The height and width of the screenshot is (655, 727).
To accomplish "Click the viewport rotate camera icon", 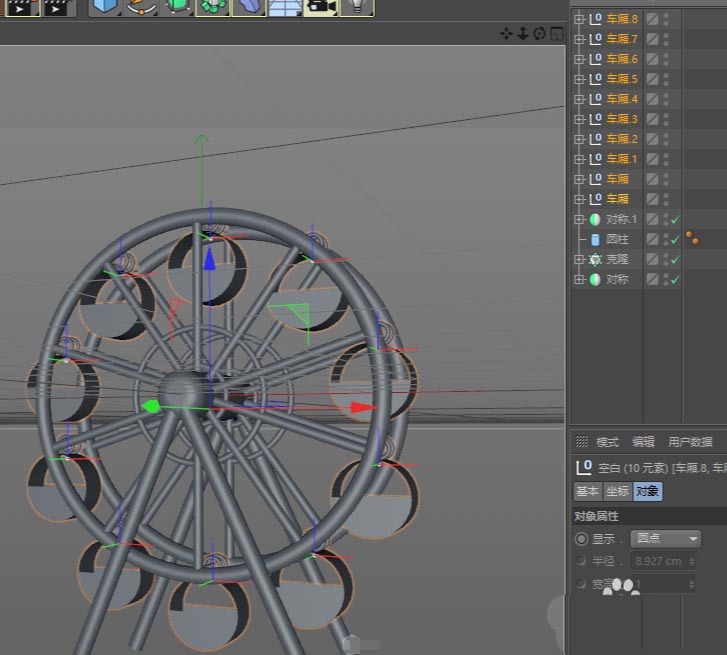I will [x=539, y=34].
